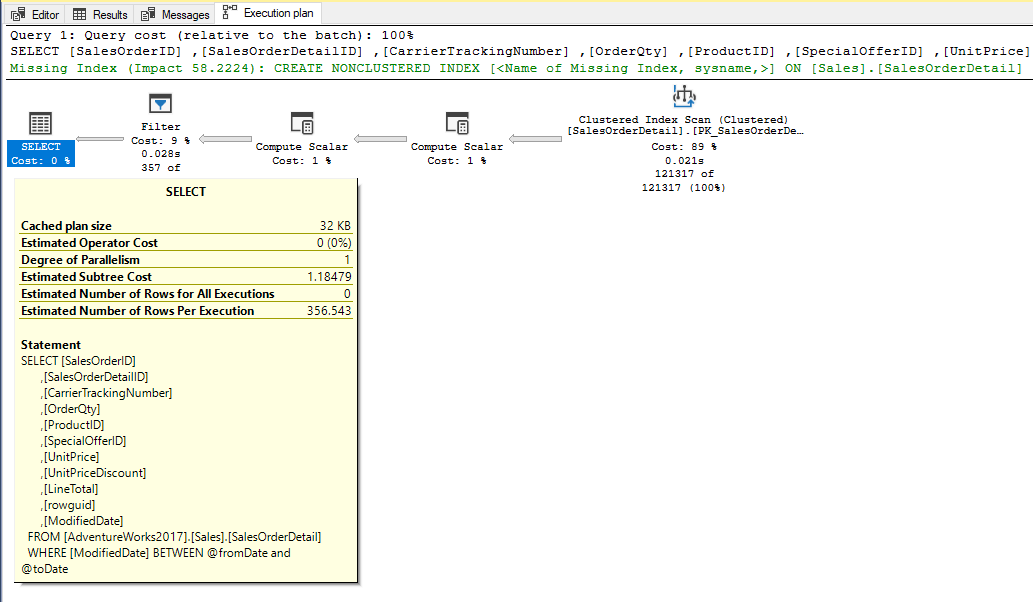This screenshot has width=1033, height=602.
Task: Click the [SalesOrderDetail].[PK_SalesOrderDe… object name
Action: [x=685, y=131]
